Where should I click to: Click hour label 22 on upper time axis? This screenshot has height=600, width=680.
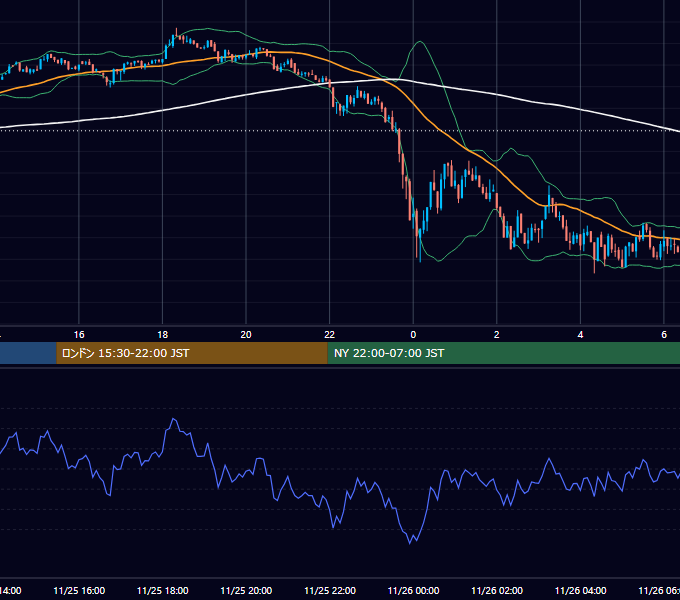point(330,335)
